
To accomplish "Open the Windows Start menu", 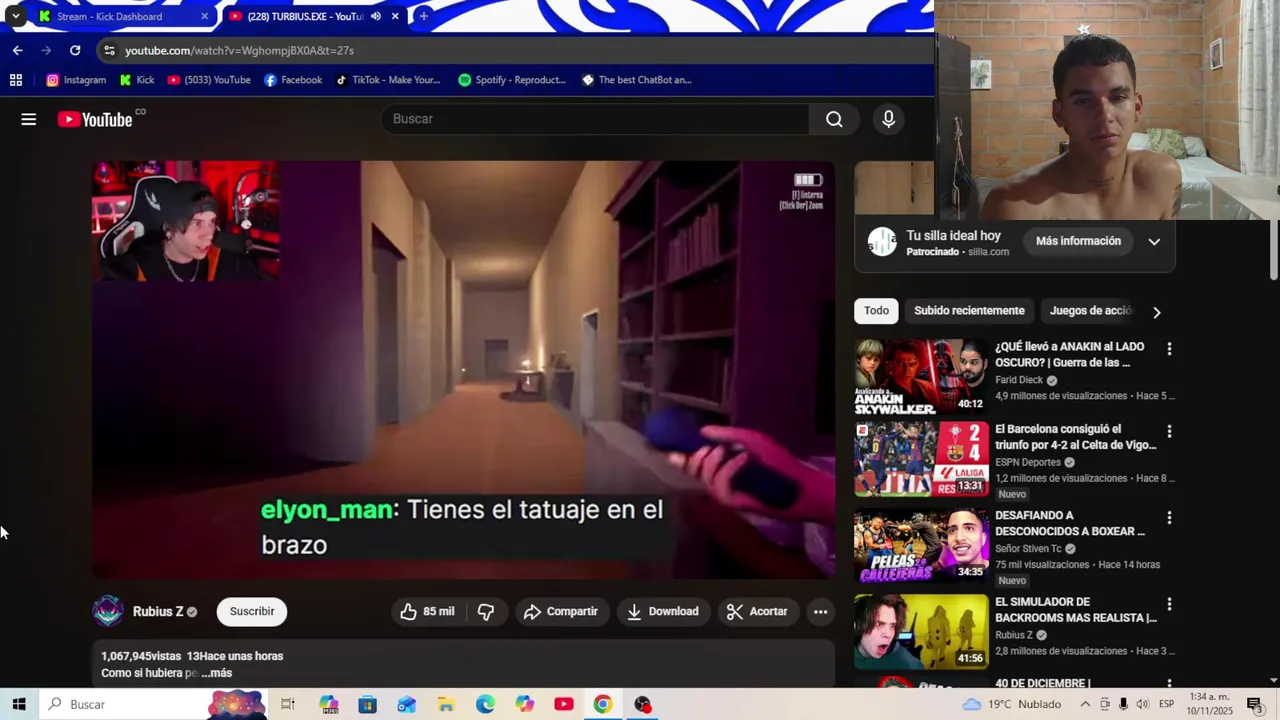I will click(19, 704).
